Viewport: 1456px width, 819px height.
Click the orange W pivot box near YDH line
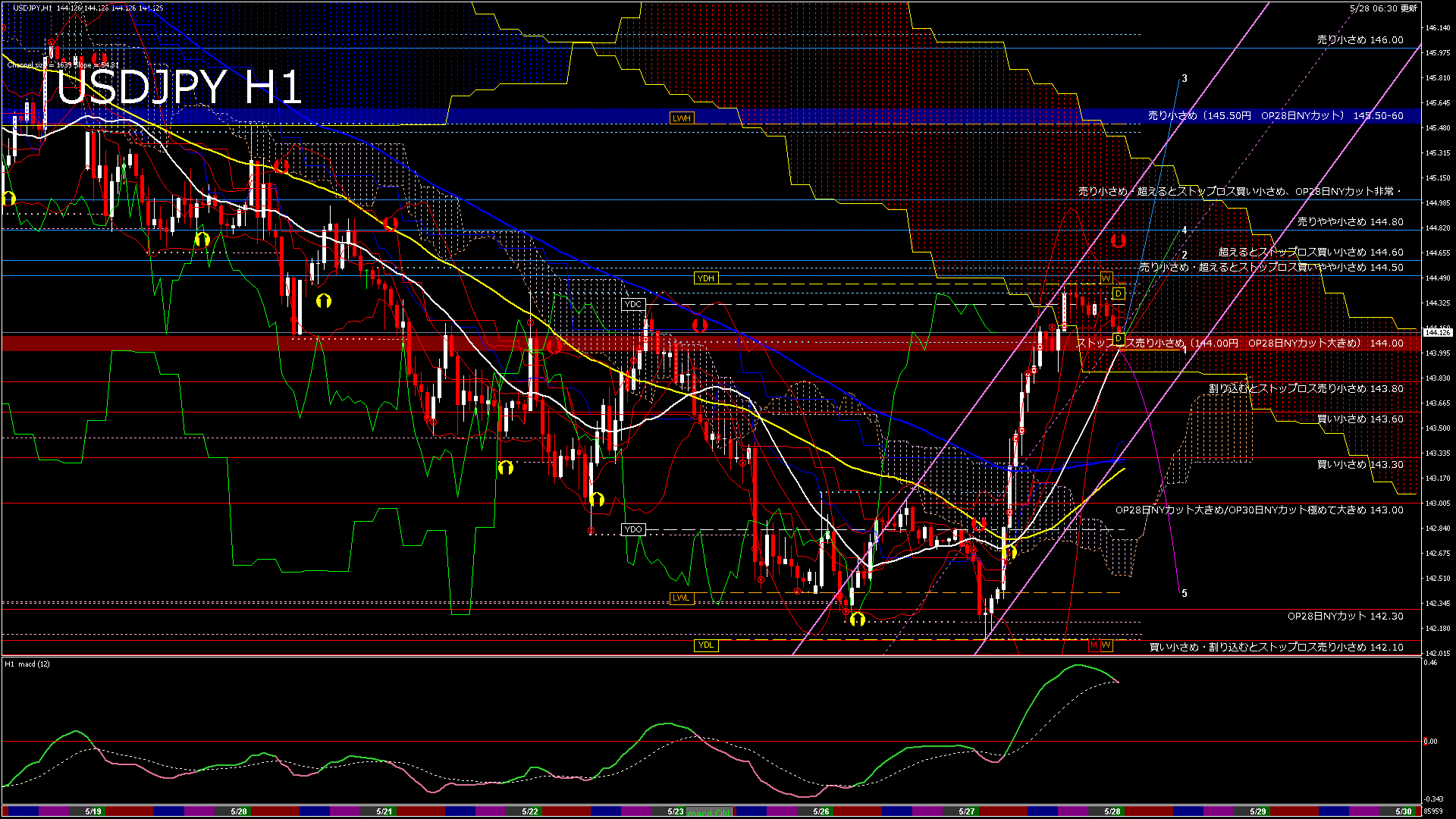pos(1106,278)
